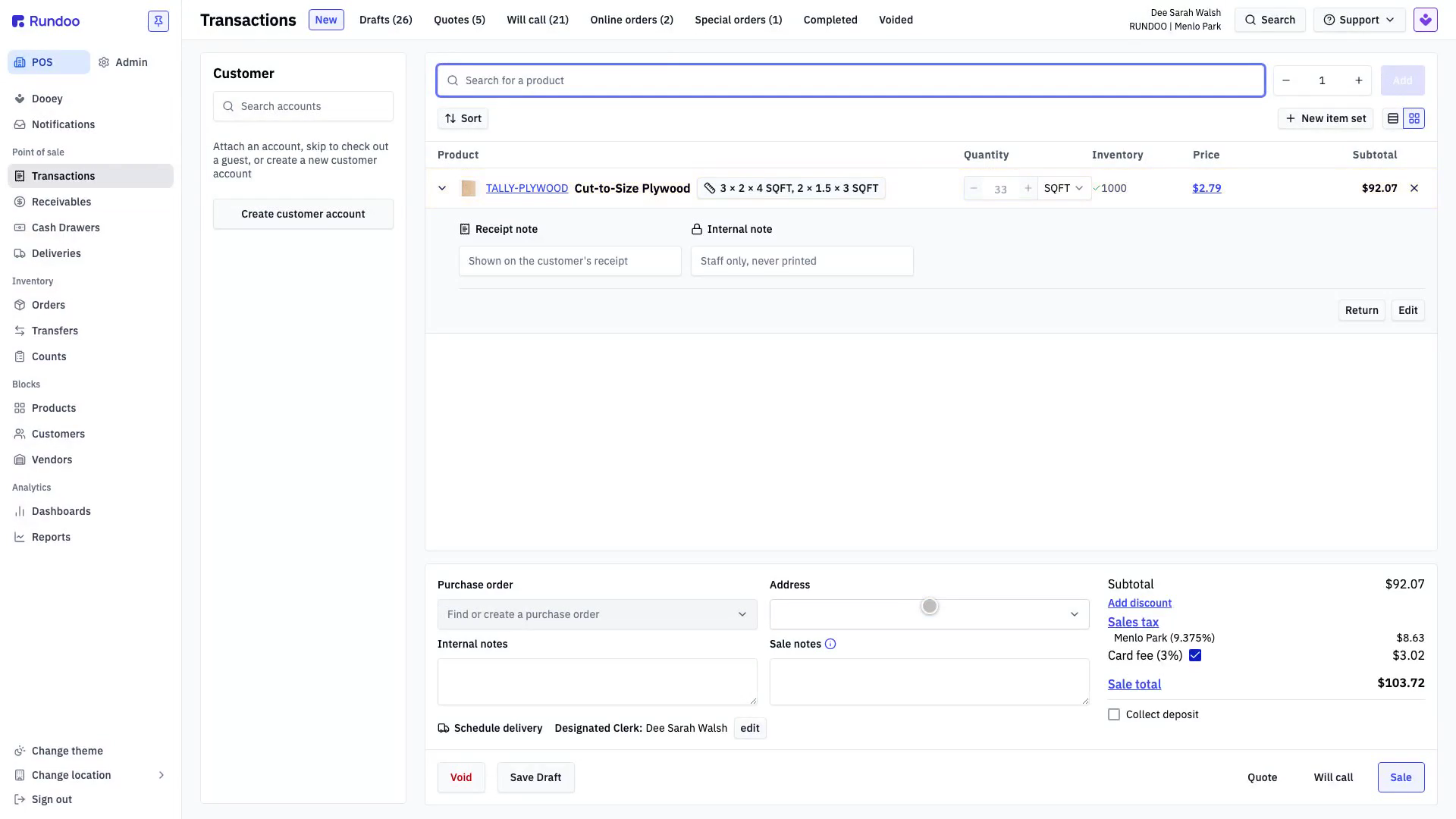Open the purple profile avatar icon
Screen dimensions: 1456x819
tap(1426, 20)
